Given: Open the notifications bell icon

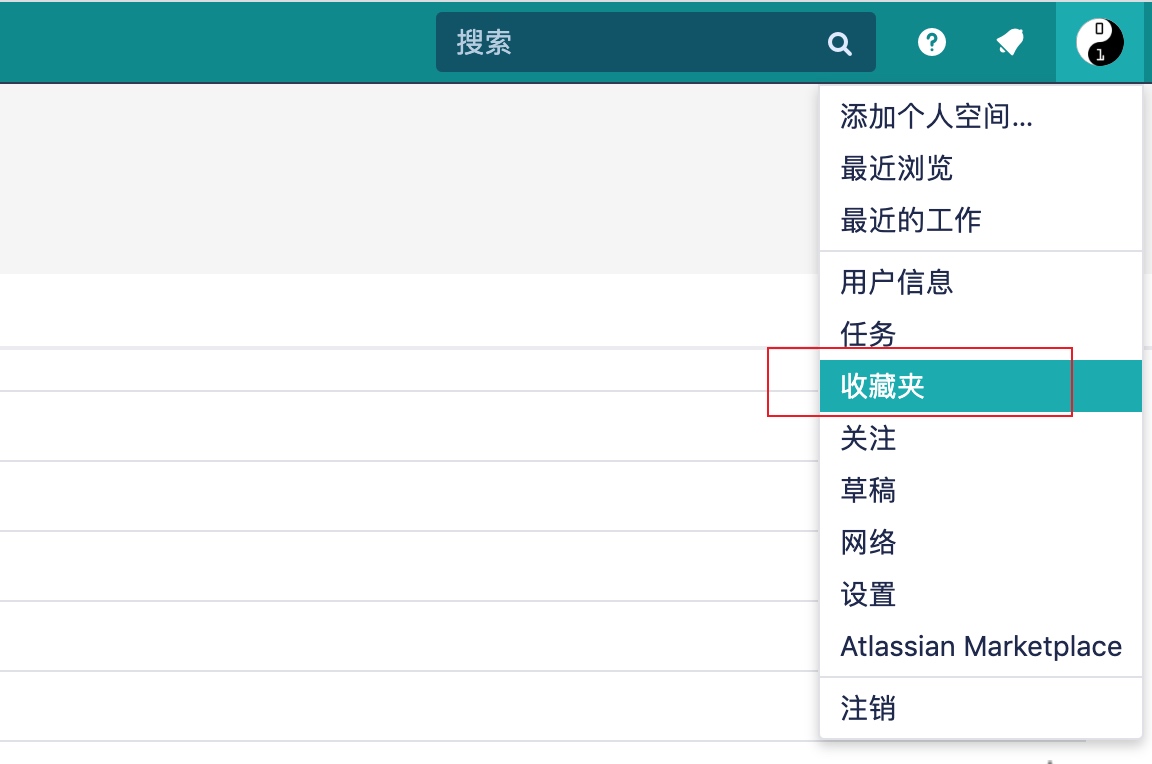Looking at the screenshot, I should tap(1010, 43).
